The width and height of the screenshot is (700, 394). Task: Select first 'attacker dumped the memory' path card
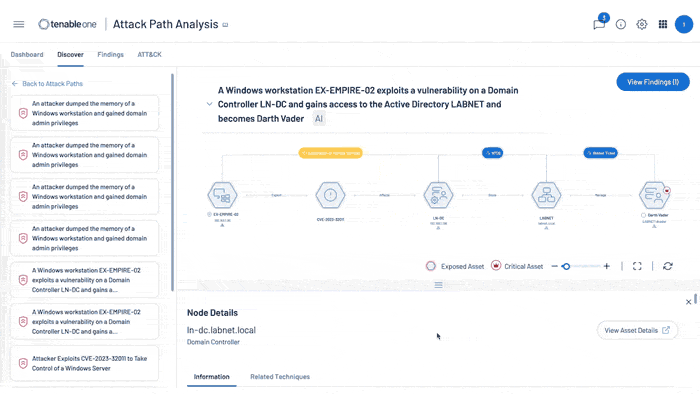tap(84, 113)
